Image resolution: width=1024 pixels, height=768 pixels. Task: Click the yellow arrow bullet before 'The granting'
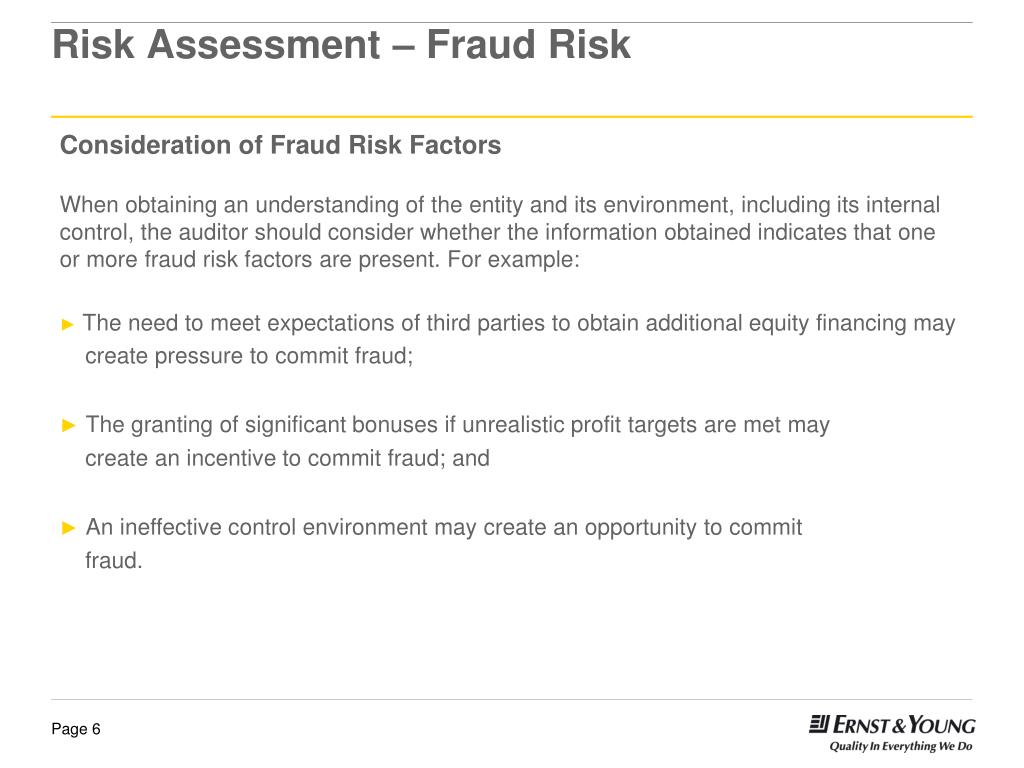[x=69, y=426]
